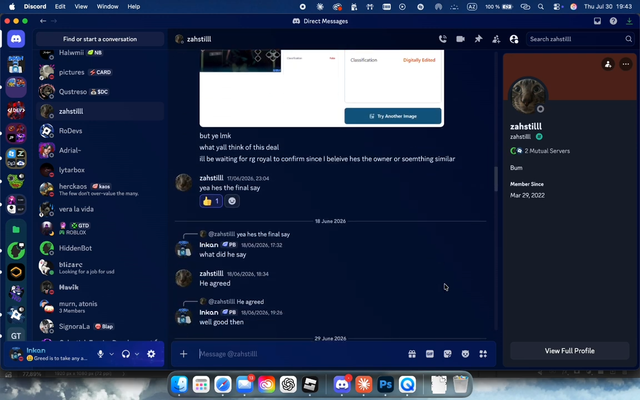Go back using the left arrow
Screen dimensions: 640x400
43,21
